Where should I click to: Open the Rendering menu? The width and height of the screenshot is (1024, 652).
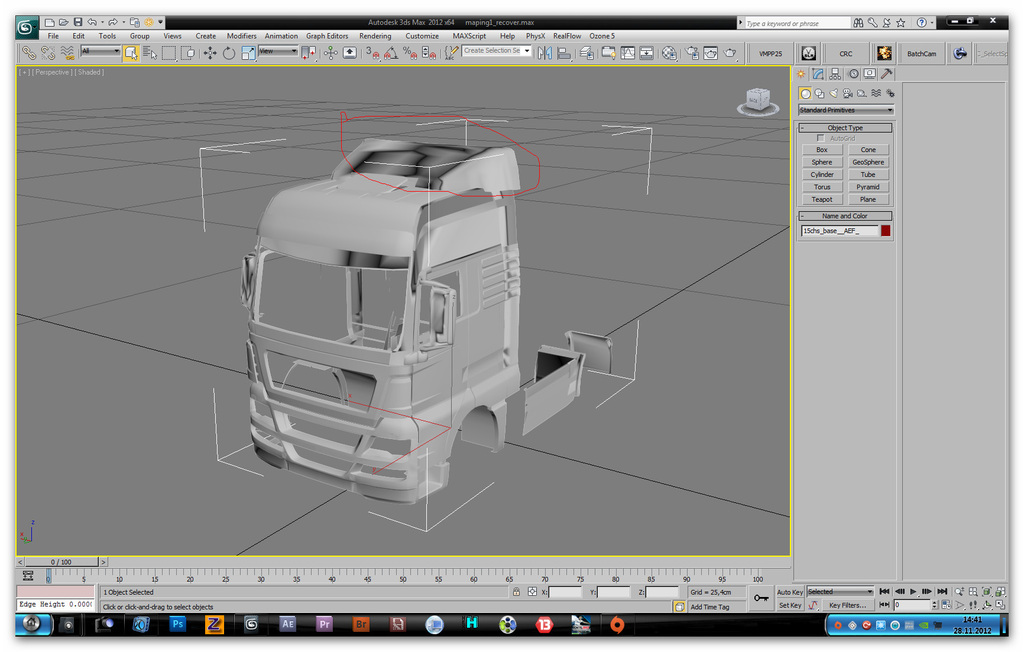(x=375, y=36)
